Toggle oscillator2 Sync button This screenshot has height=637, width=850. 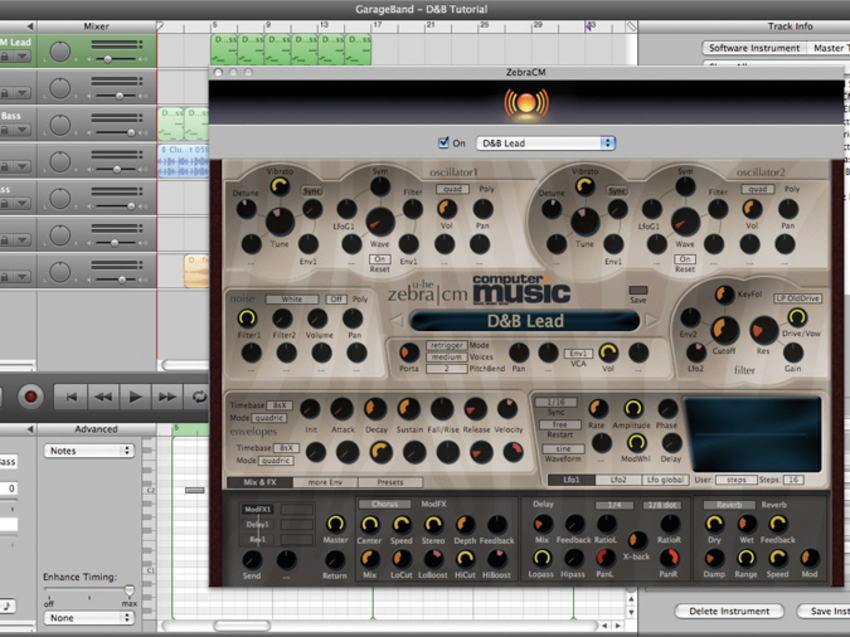tap(617, 191)
